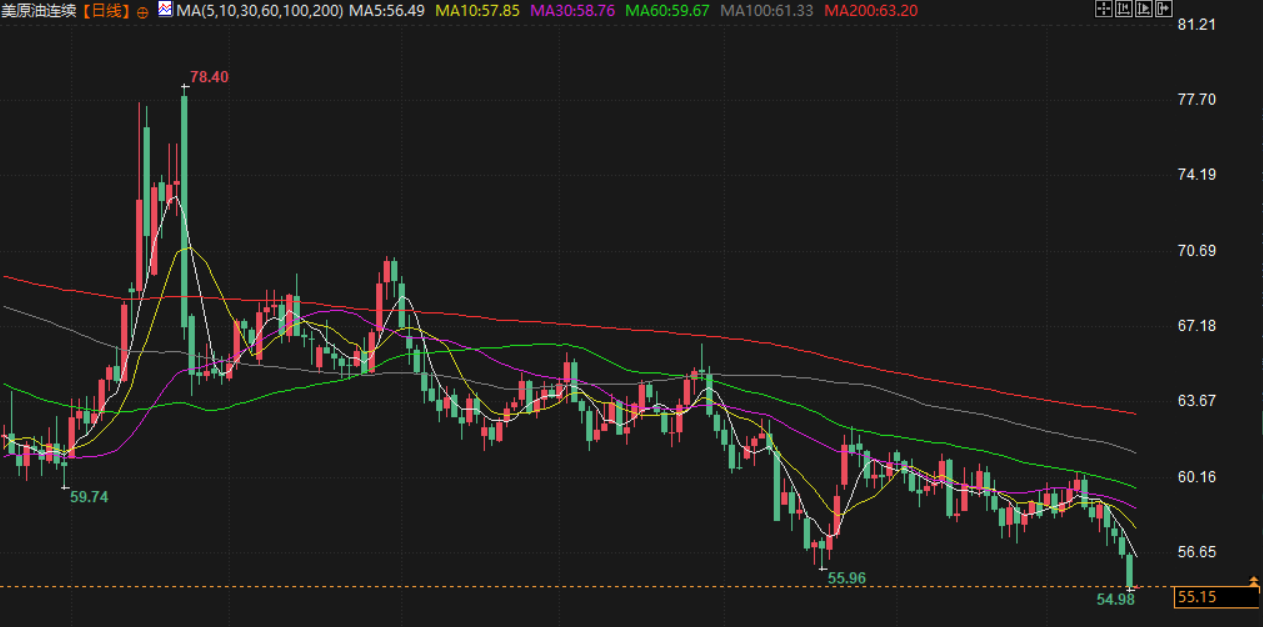Click the expand chart range play icon

pos(1144,8)
